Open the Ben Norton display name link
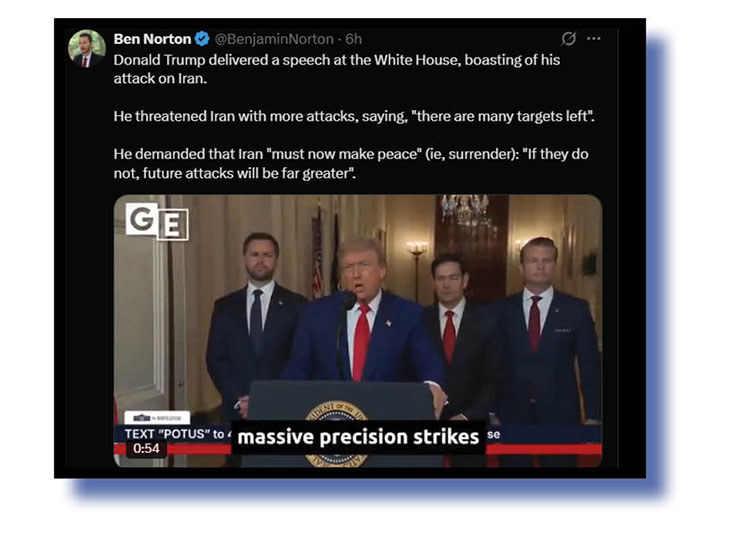Screen dimensions: 737x536 [x=152, y=39]
